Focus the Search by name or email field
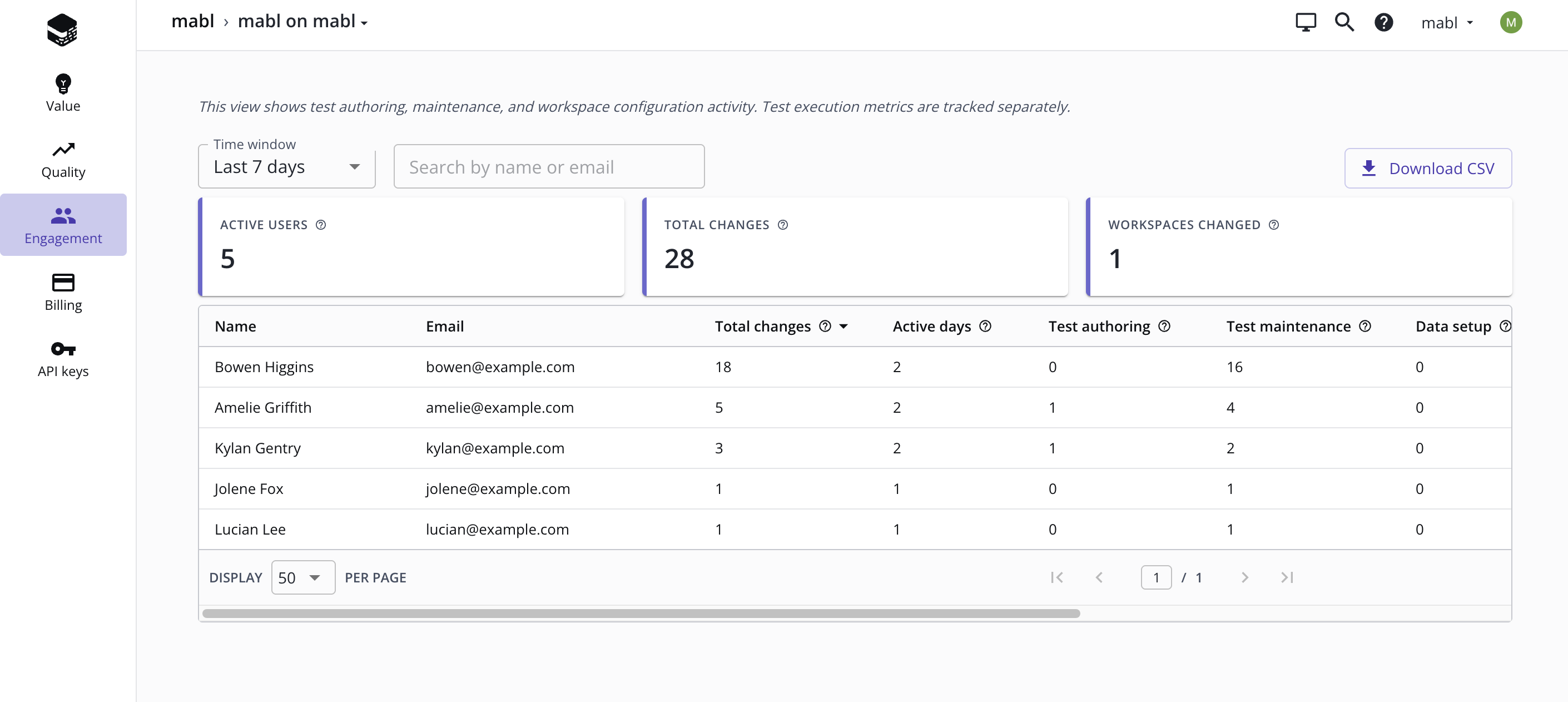 tap(548, 166)
